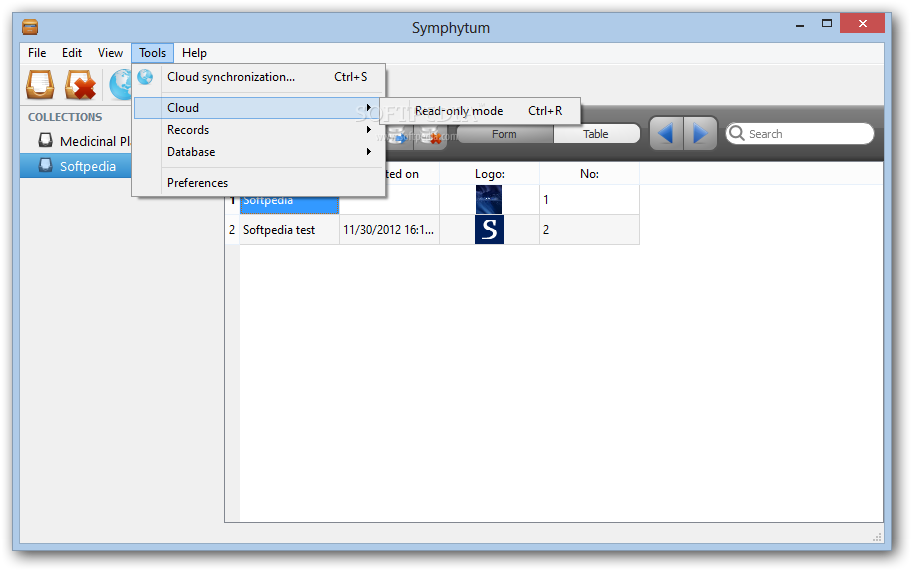Close the Symphytum window
Screen dimensions: 912x571
tap(863, 24)
